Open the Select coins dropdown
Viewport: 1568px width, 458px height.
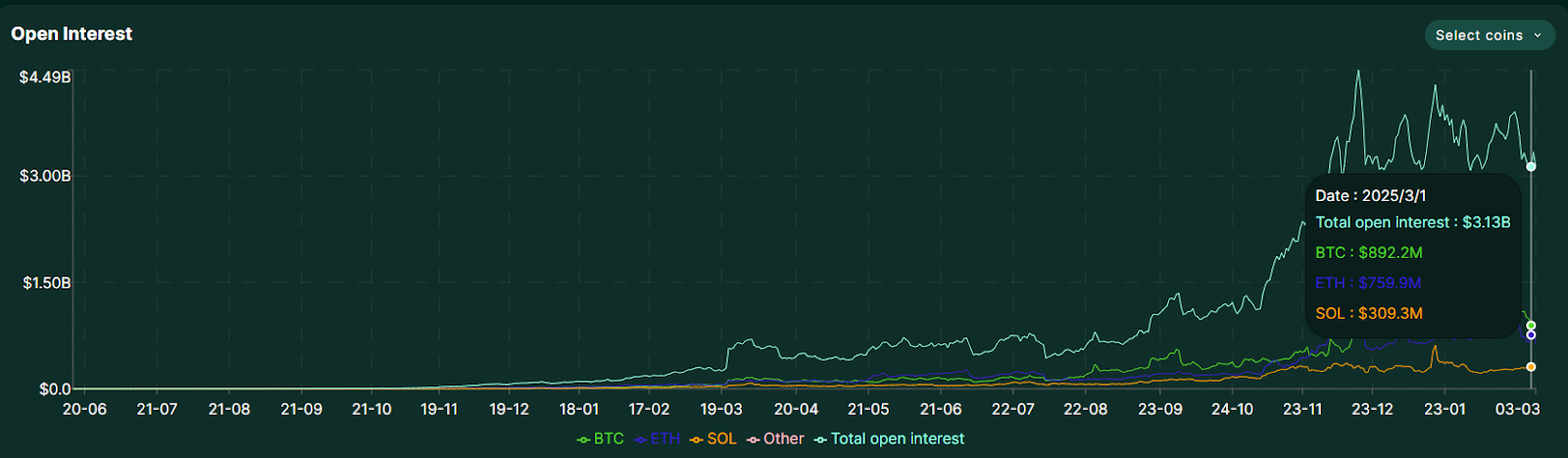tap(1489, 35)
